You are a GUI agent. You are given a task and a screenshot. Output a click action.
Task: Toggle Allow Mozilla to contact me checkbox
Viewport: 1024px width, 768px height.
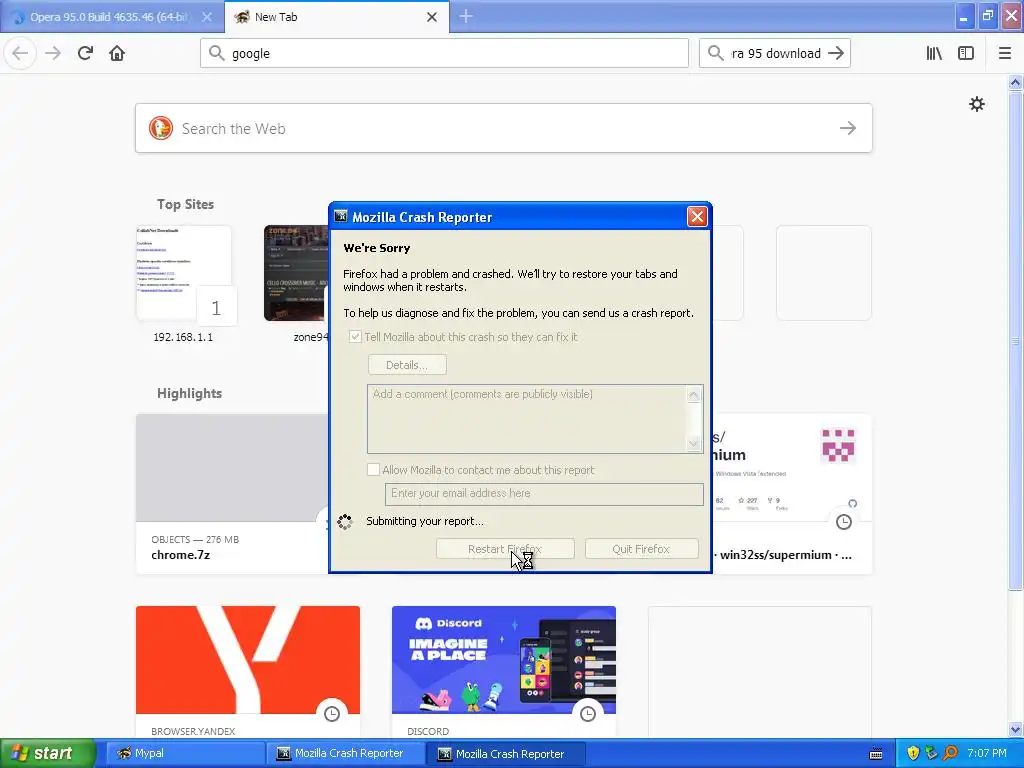tap(373, 470)
